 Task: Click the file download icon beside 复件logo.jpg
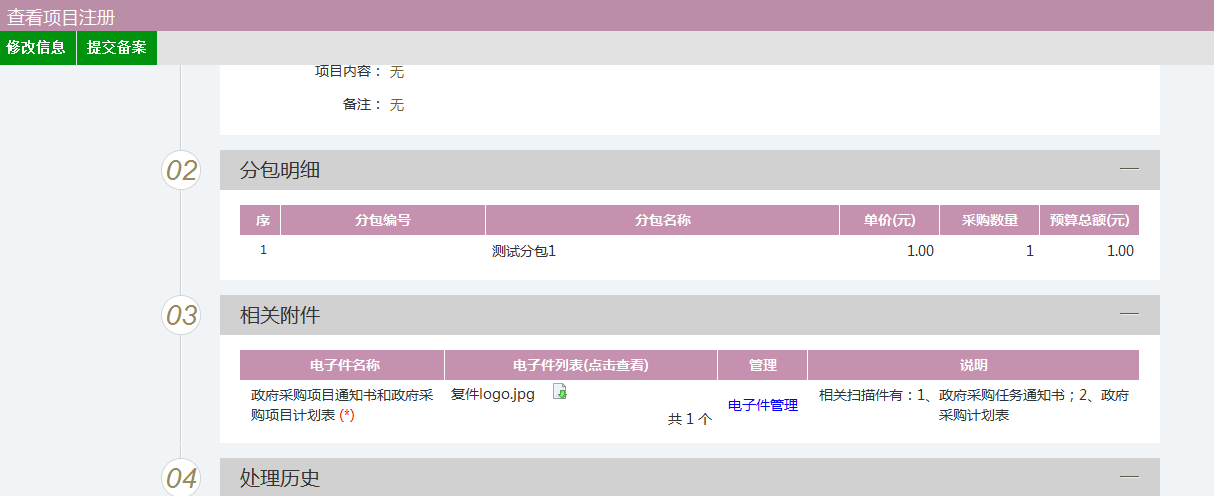coord(560,393)
